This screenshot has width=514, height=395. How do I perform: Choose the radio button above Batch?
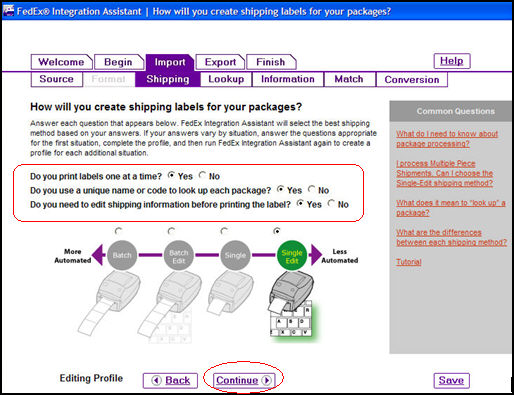pyautogui.click(x=118, y=231)
